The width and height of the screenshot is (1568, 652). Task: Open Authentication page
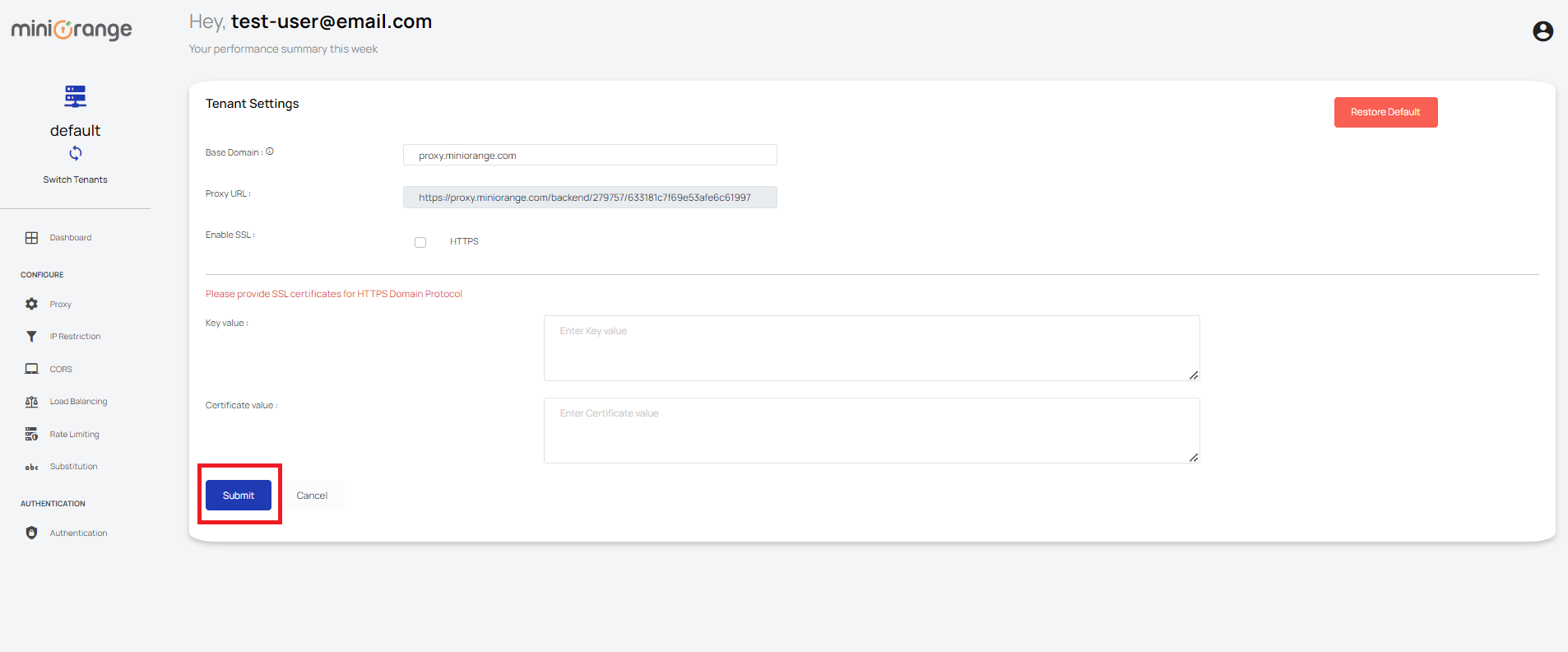point(79,533)
